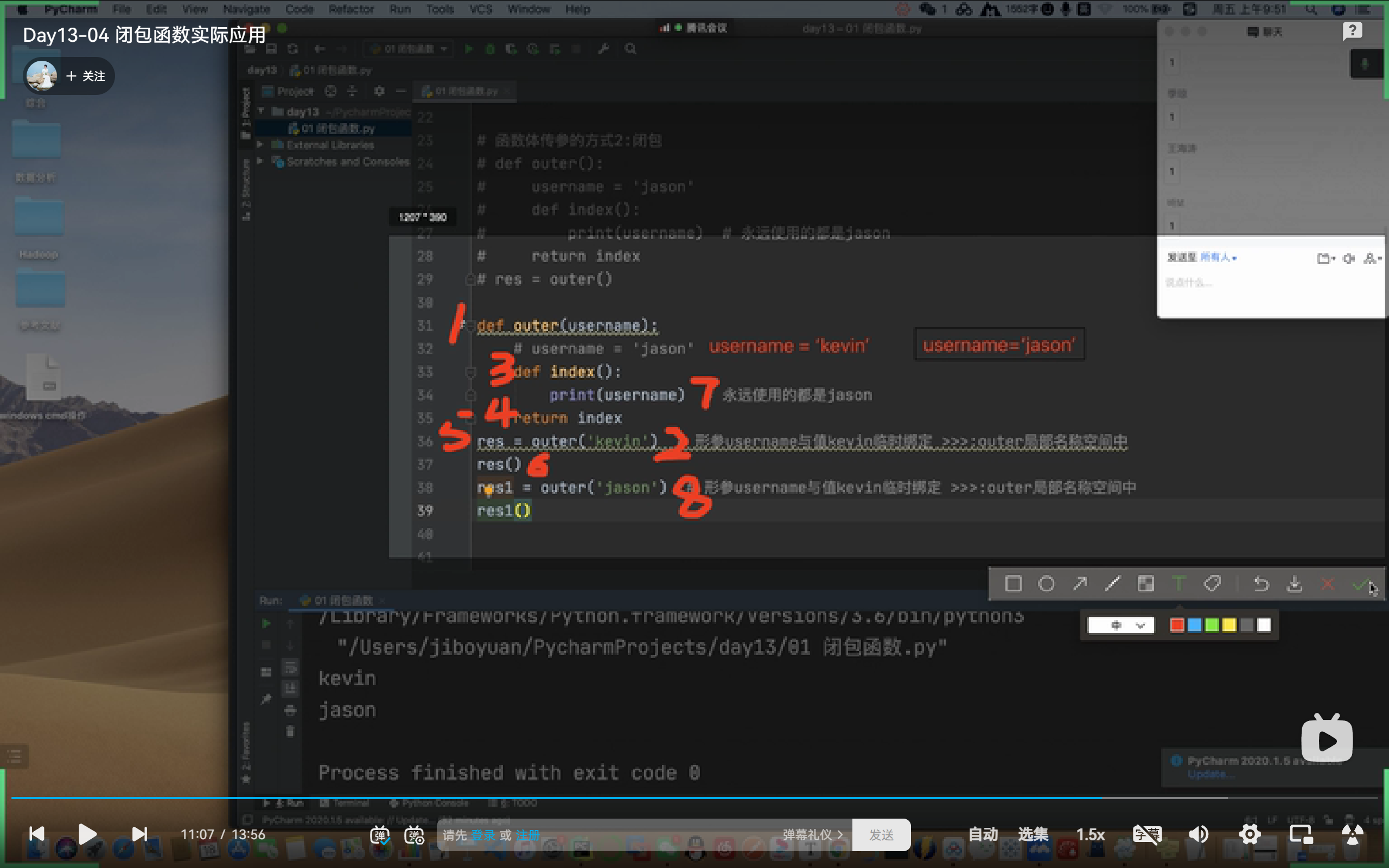Open the 弹幕礼仪 etiquette link

click(x=812, y=835)
